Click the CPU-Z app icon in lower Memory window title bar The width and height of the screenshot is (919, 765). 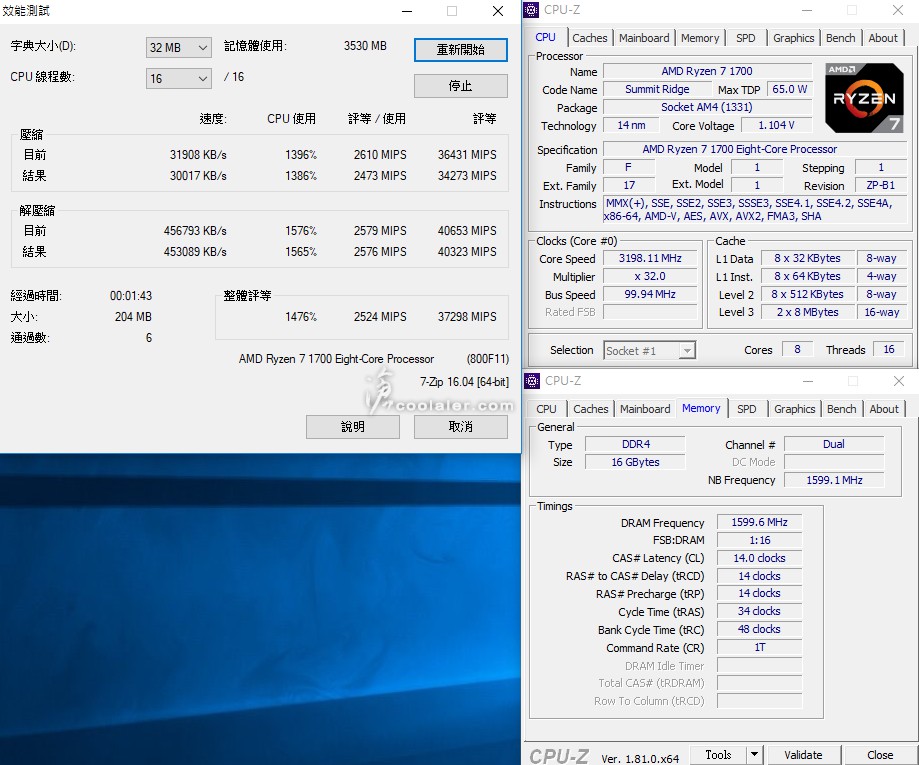coord(532,381)
